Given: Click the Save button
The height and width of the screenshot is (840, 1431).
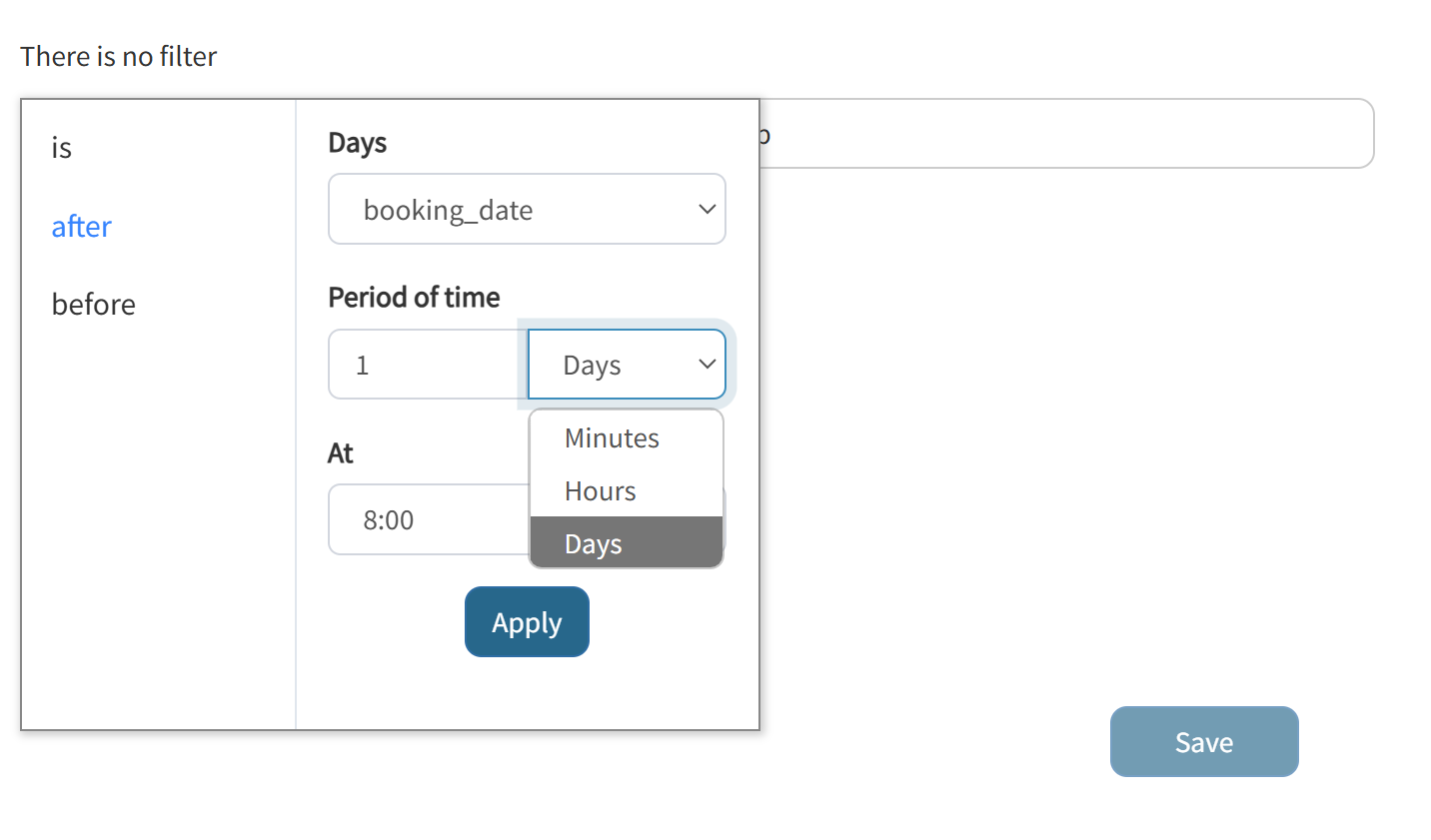Looking at the screenshot, I should tap(1204, 742).
